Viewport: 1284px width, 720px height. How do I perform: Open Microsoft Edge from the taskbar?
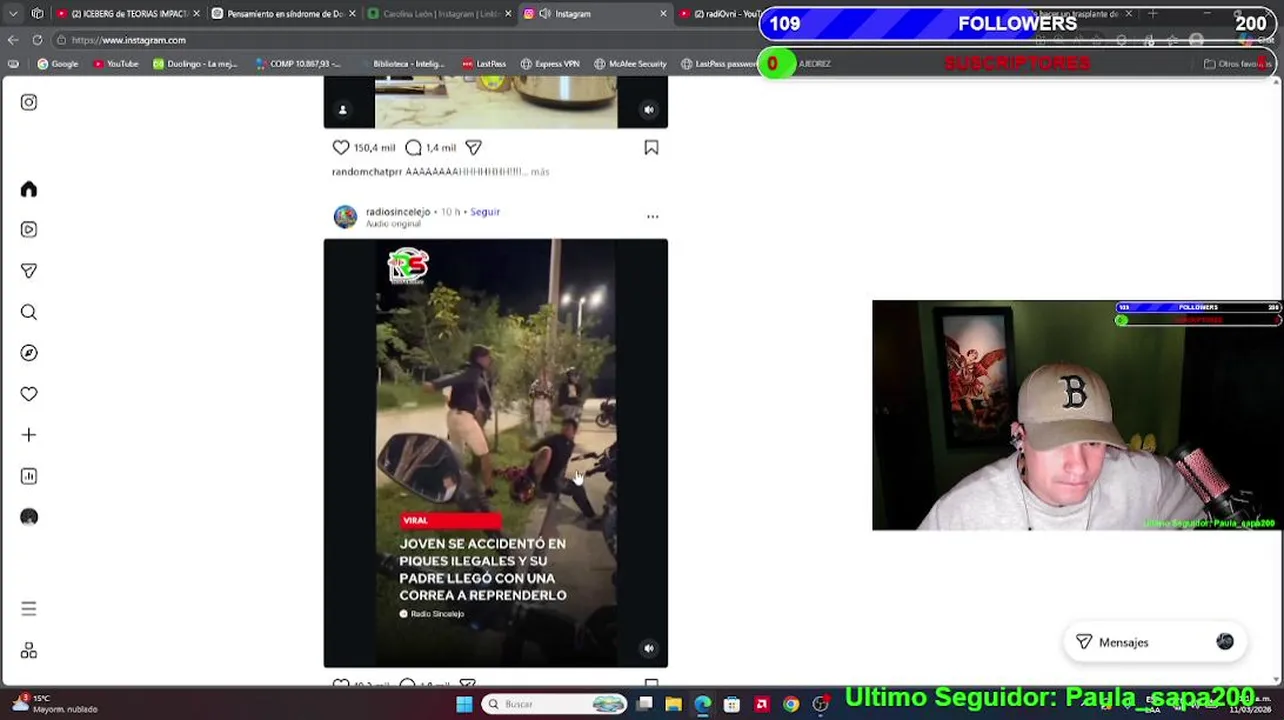(x=703, y=704)
